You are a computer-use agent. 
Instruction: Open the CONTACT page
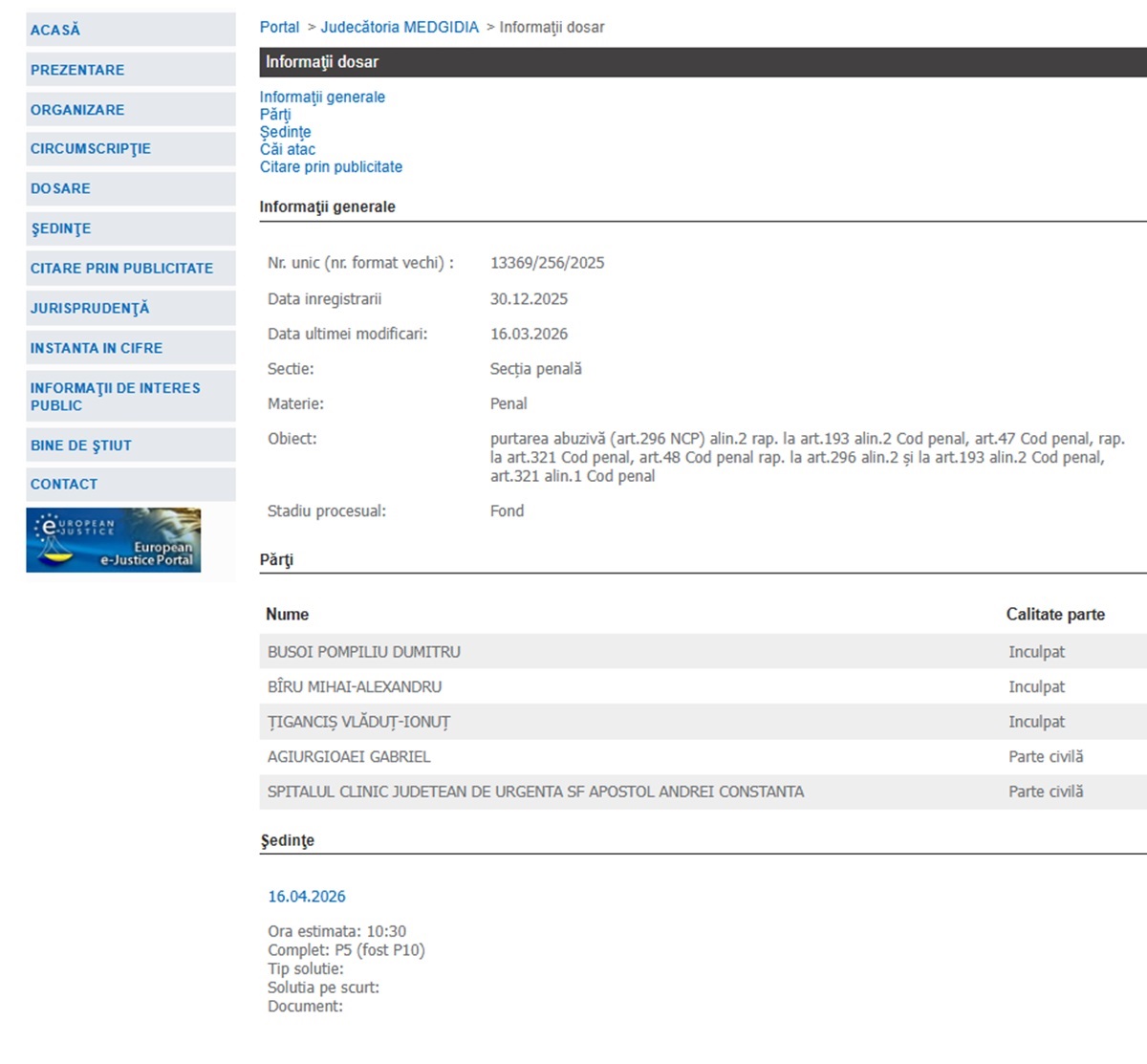(64, 484)
